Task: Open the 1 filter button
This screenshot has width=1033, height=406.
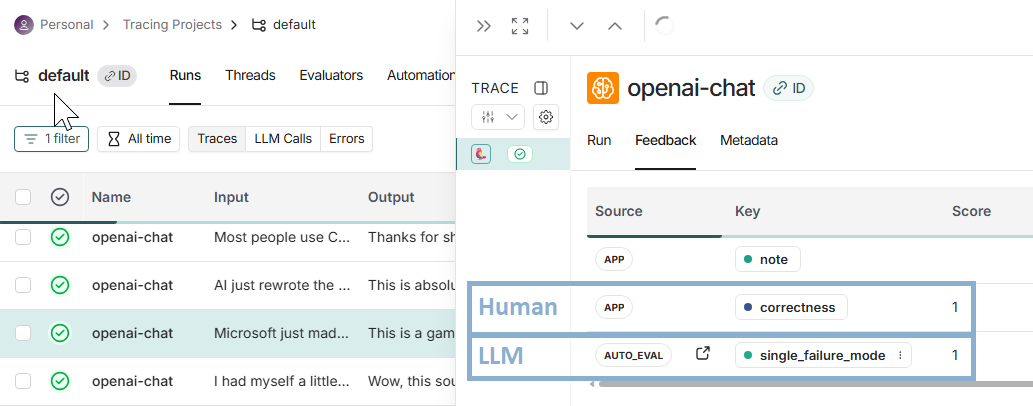Action: [x=51, y=139]
